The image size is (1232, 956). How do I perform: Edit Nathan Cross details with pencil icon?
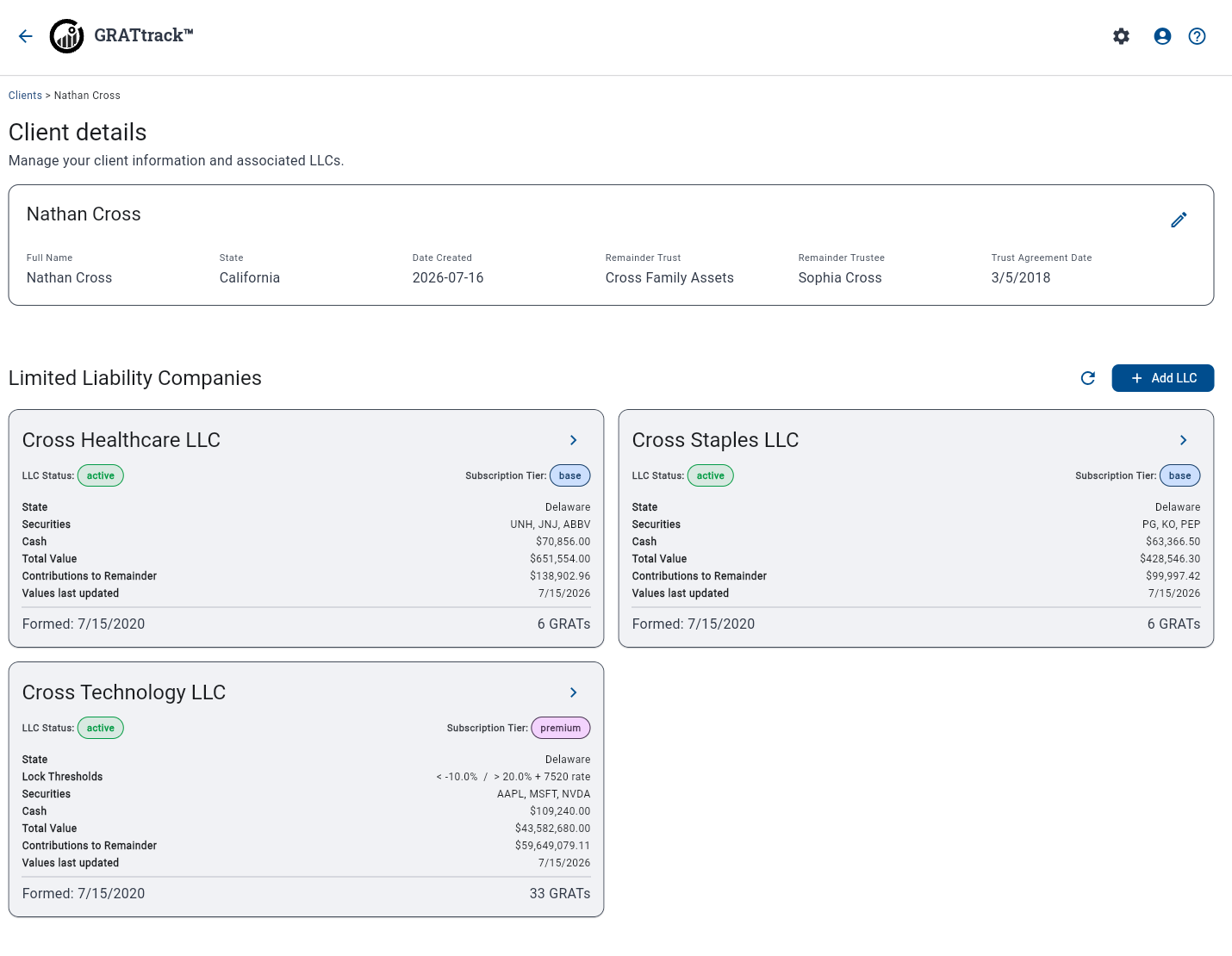click(1179, 220)
